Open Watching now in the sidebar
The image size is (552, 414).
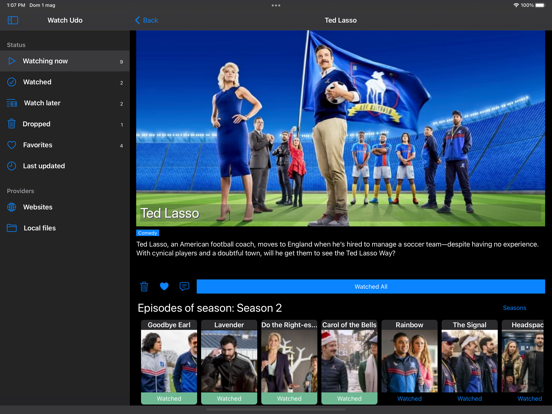[65, 61]
